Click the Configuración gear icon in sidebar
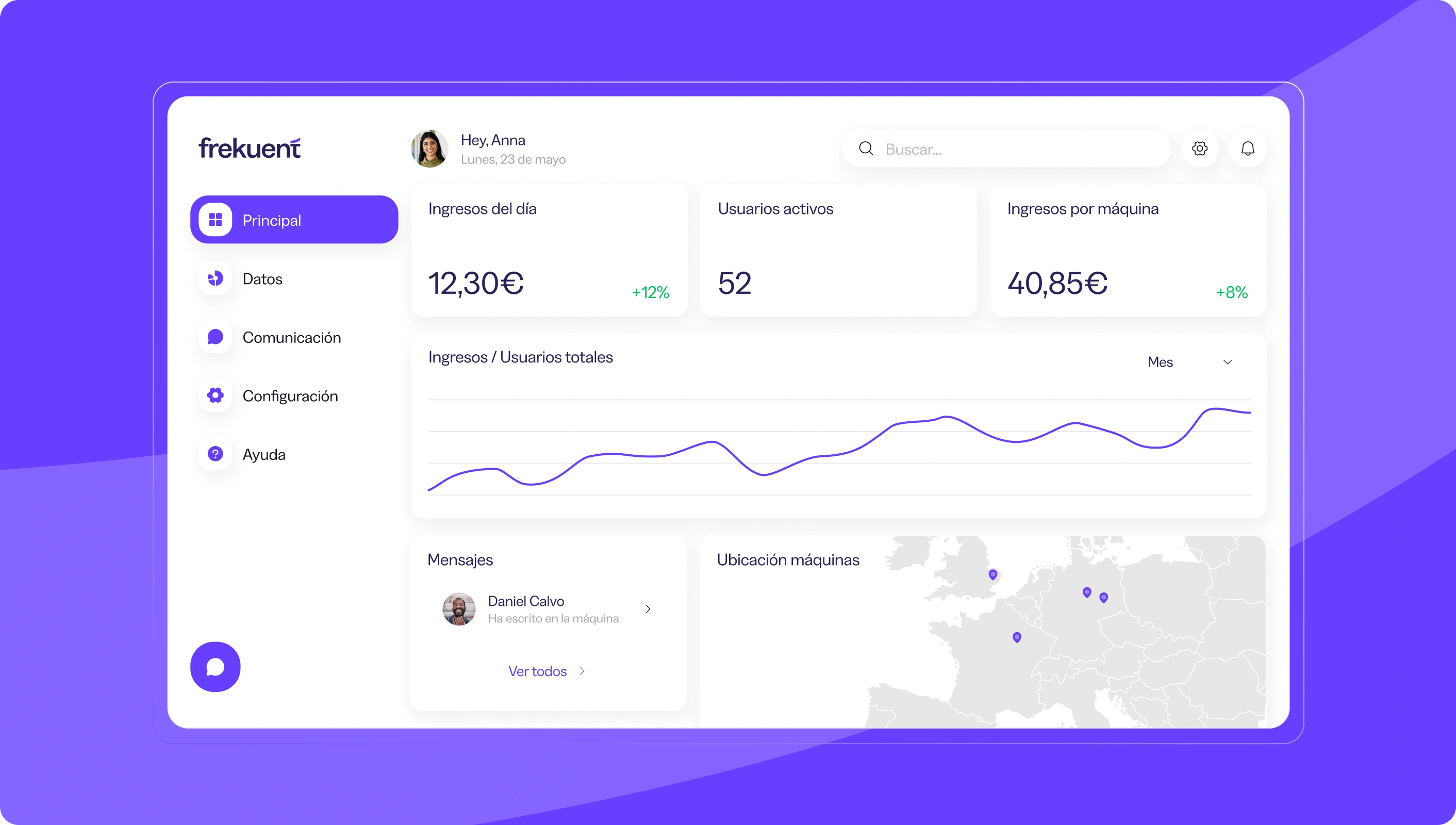 216,395
